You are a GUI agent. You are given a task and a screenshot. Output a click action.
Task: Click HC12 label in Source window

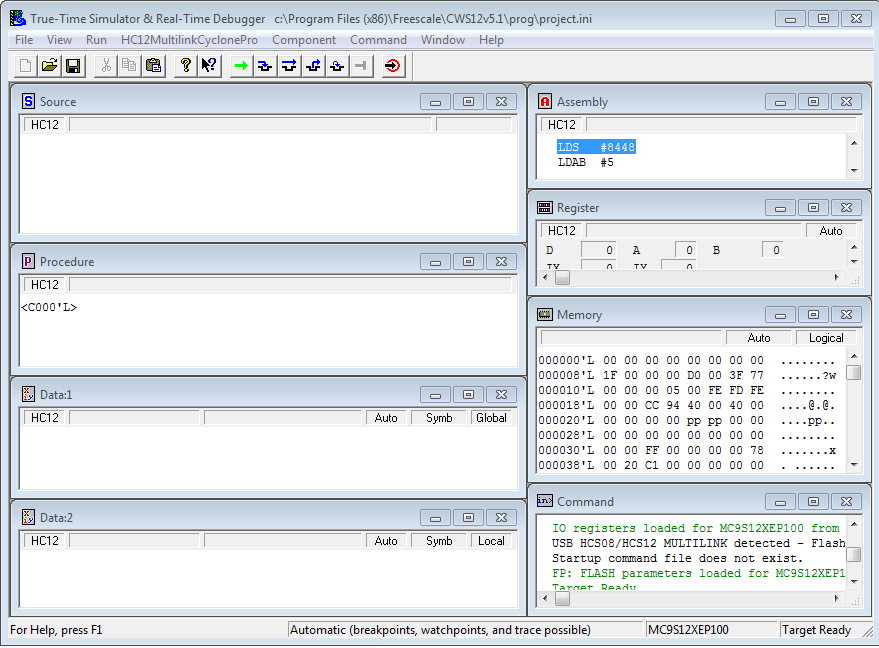coord(45,124)
